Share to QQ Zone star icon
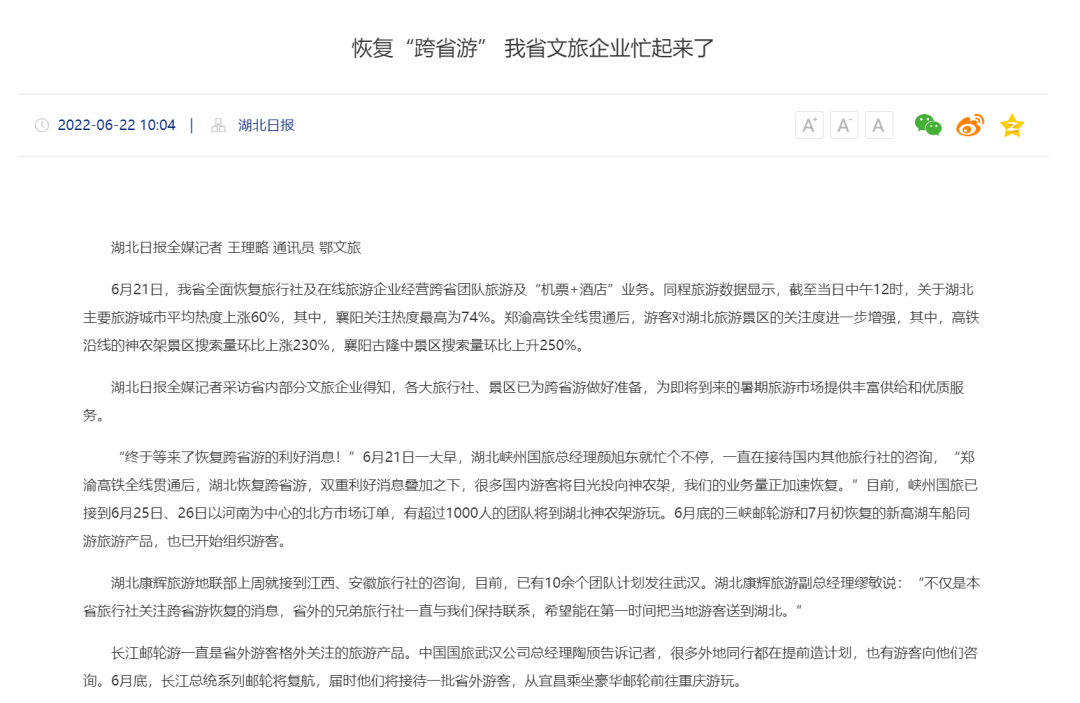This screenshot has height=703, width=1080. (x=1012, y=125)
